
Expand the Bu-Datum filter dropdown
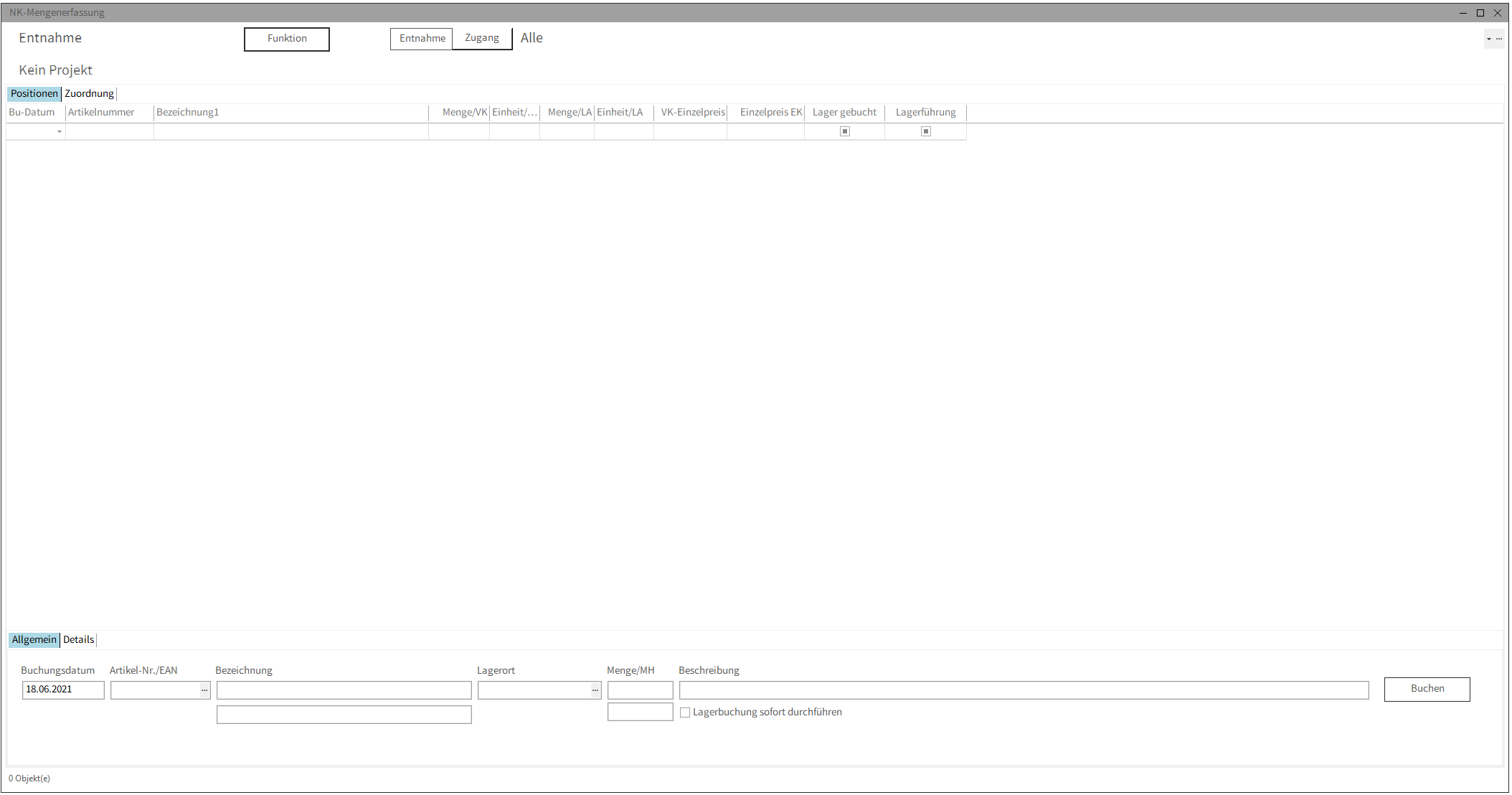pos(60,131)
